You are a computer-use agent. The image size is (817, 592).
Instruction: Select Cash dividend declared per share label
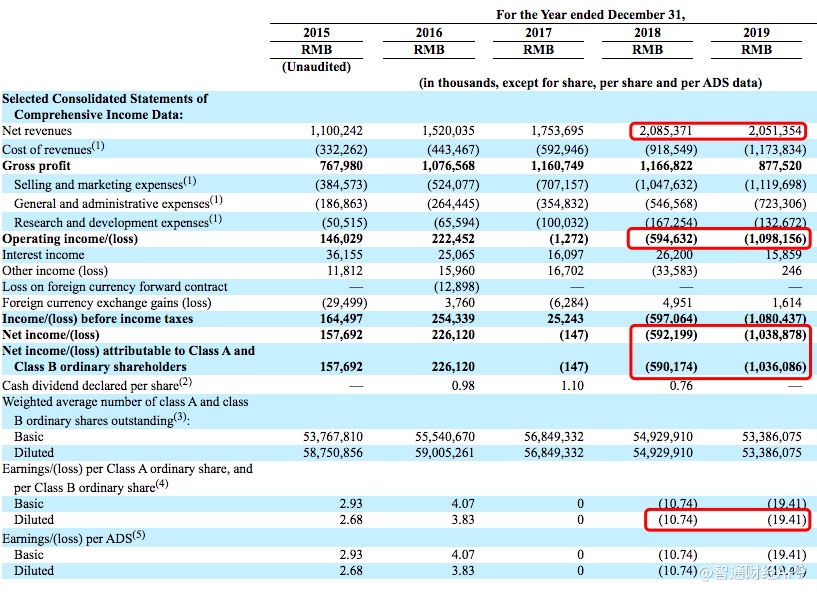pyautogui.click(x=97, y=385)
